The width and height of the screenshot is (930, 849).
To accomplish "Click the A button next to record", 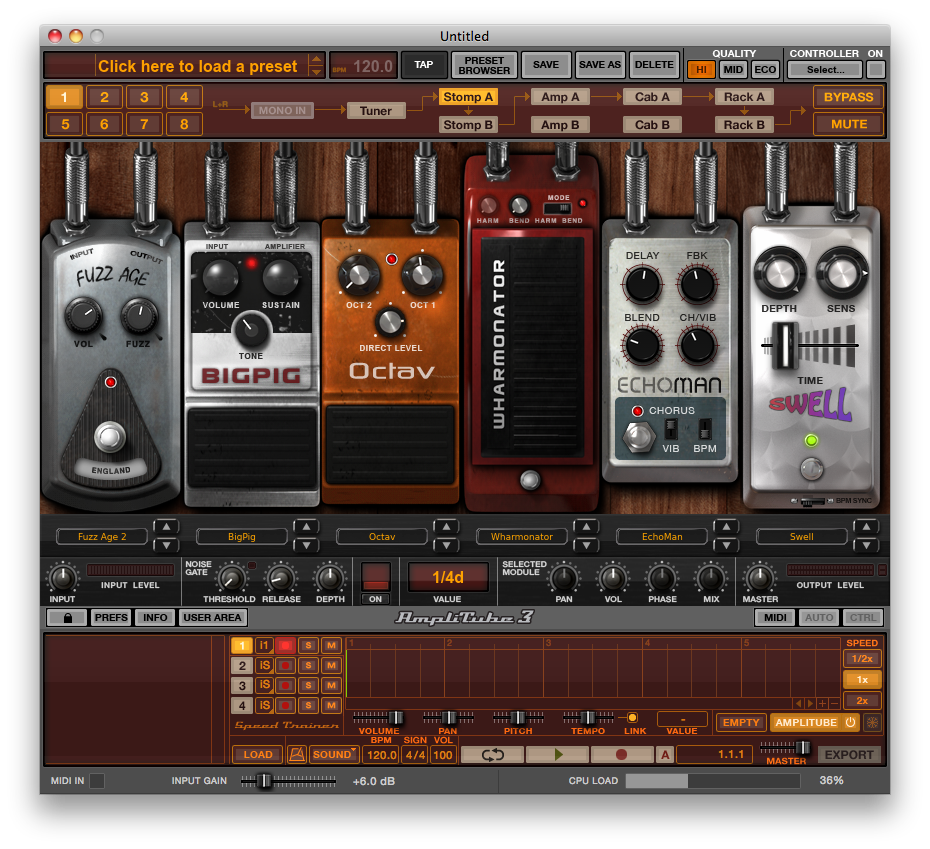I will (x=665, y=754).
